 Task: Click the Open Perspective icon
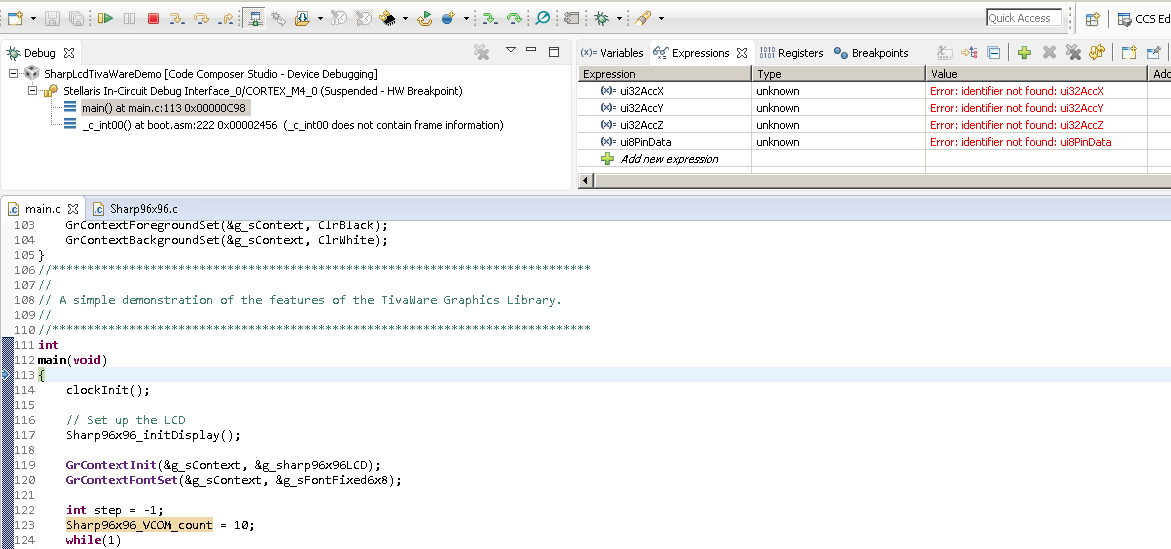[x=1092, y=19]
